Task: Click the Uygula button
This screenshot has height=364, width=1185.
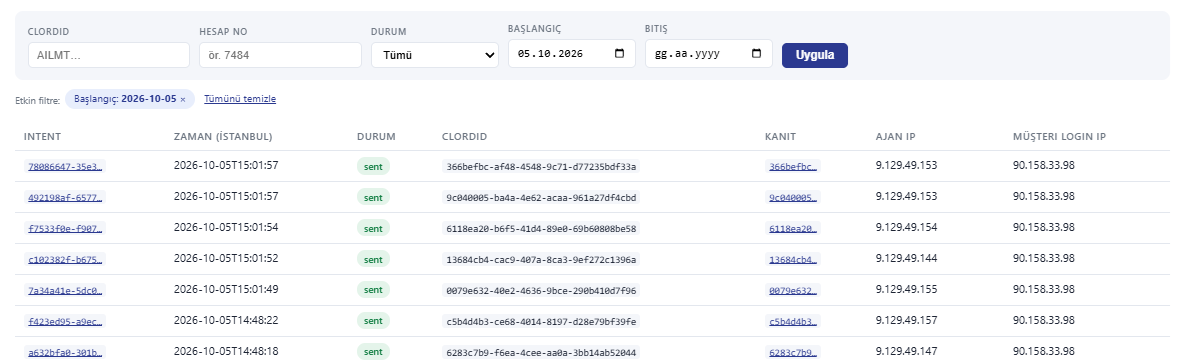Action: (815, 55)
